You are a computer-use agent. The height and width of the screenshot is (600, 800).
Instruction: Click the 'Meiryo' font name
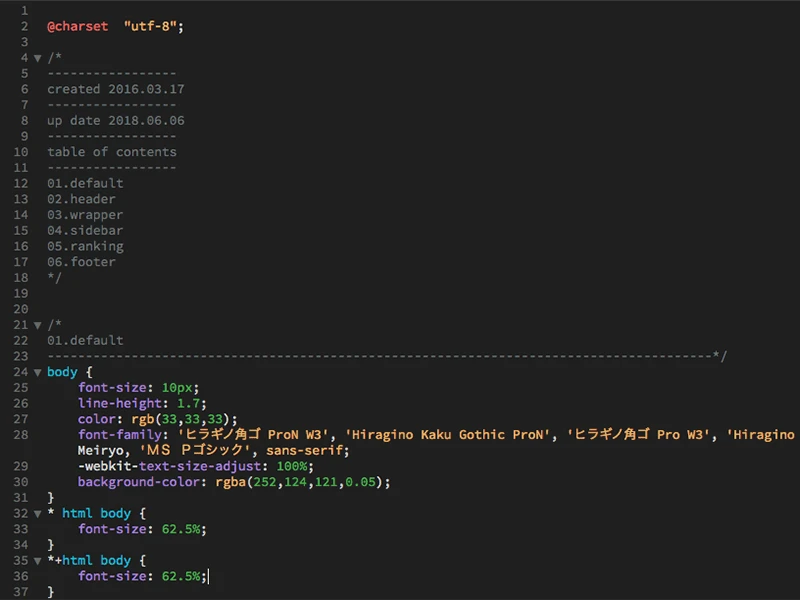(101, 451)
